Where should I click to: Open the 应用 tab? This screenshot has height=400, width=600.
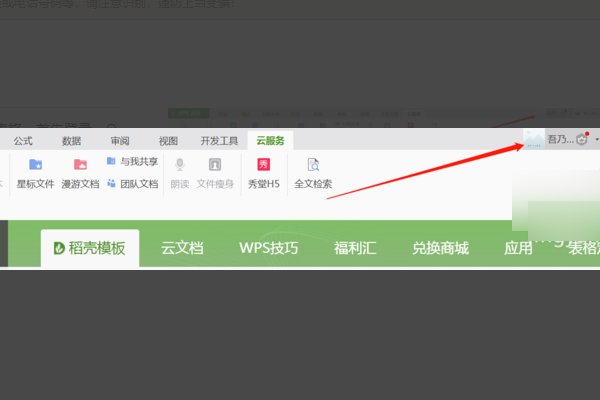[x=518, y=248]
